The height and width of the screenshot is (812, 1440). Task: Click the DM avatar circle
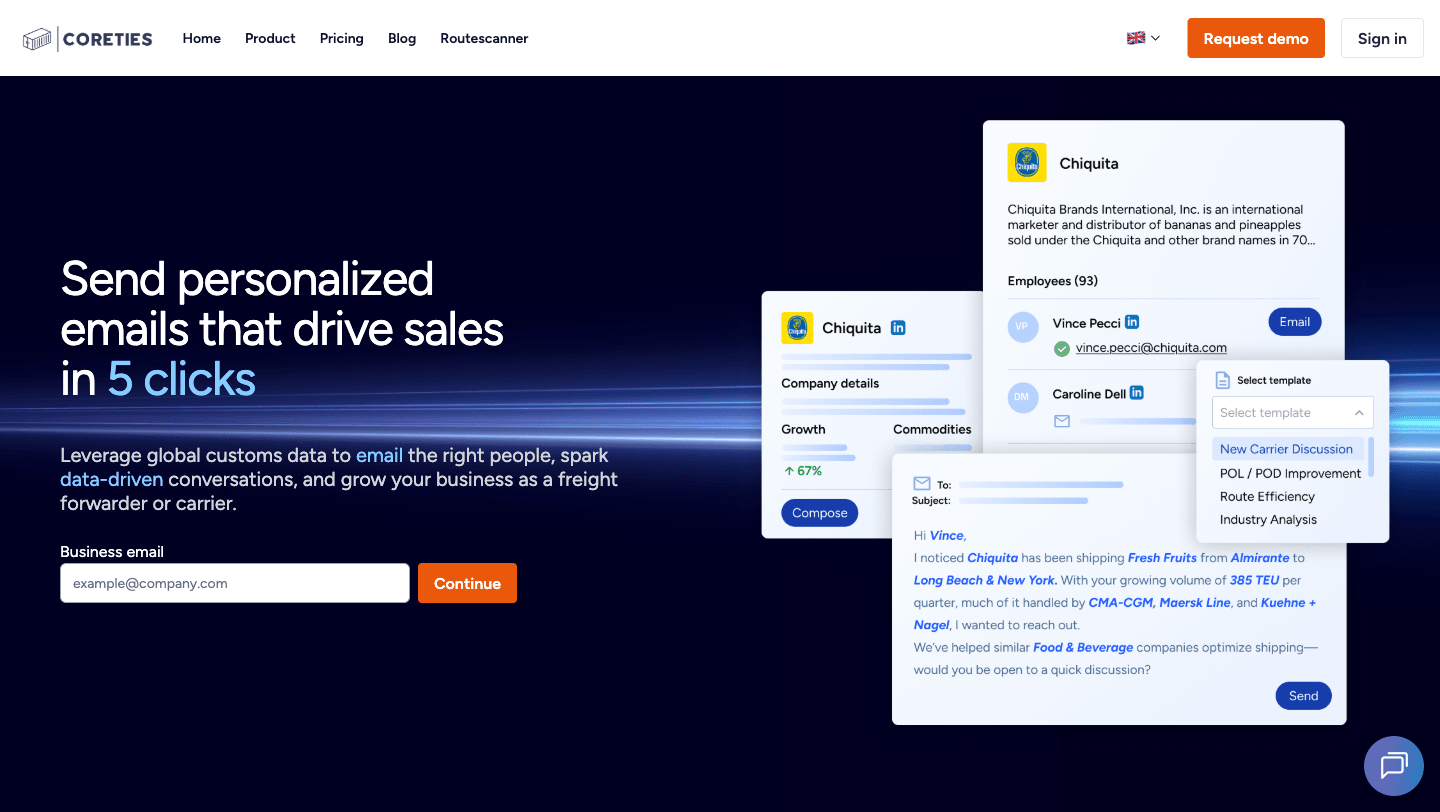(x=1022, y=397)
